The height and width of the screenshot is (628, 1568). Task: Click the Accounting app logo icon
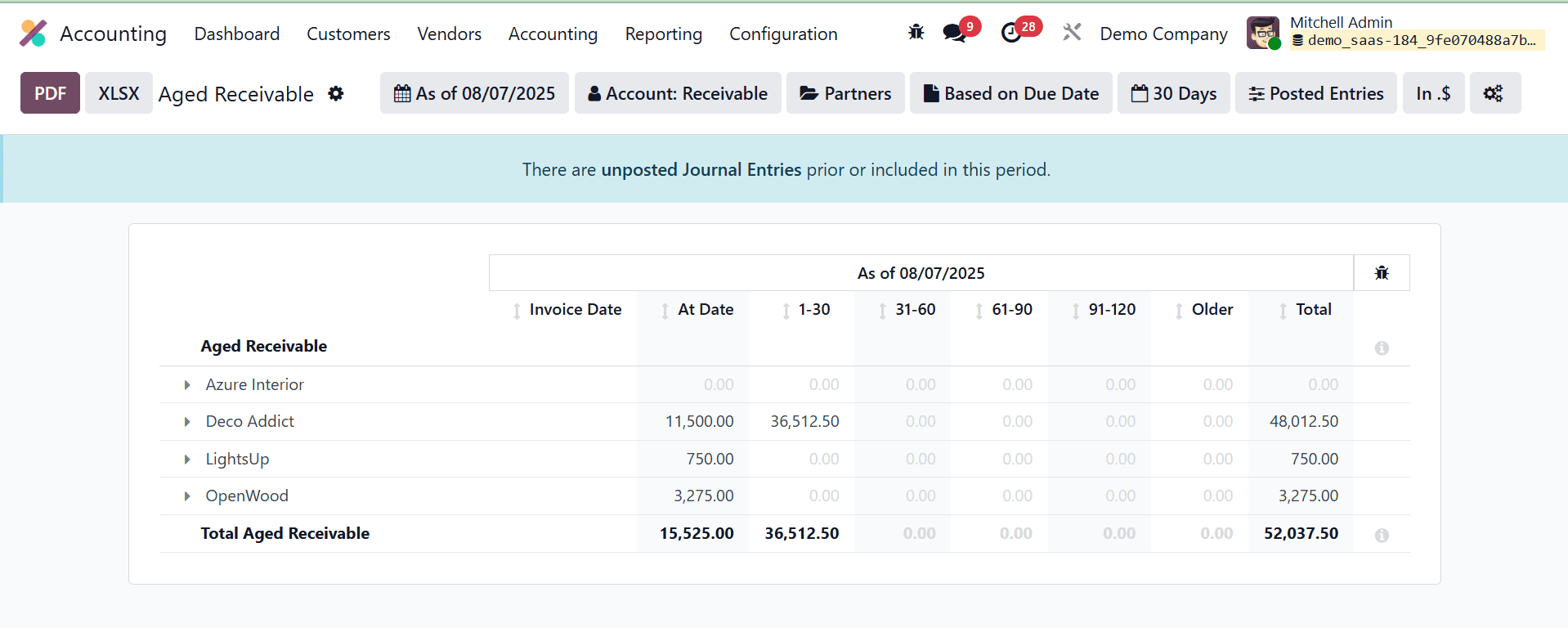(x=34, y=34)
